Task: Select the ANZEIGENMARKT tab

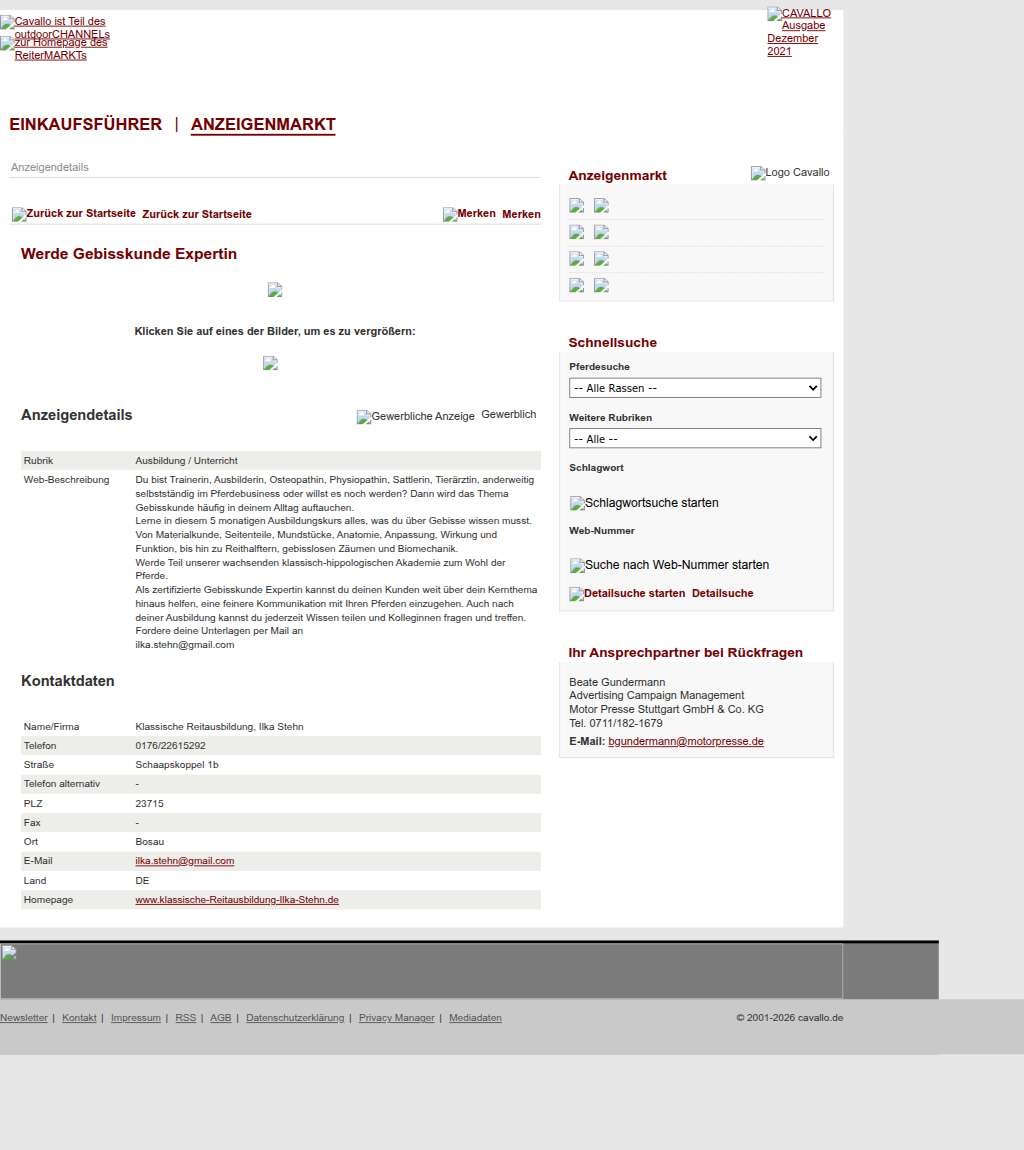Action: click(263, 125)
